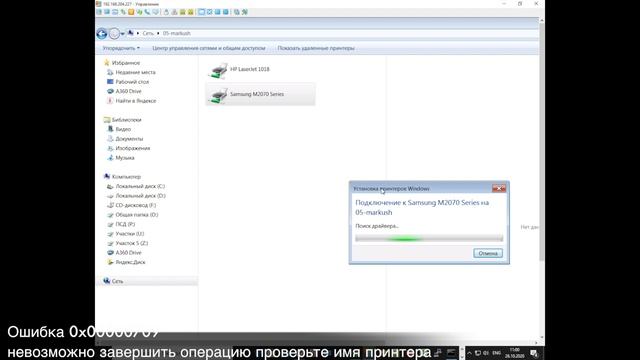The image size is (640, 360).
Task: Click the phone handset icon in remote toolbar
Action: pos(147,12)
